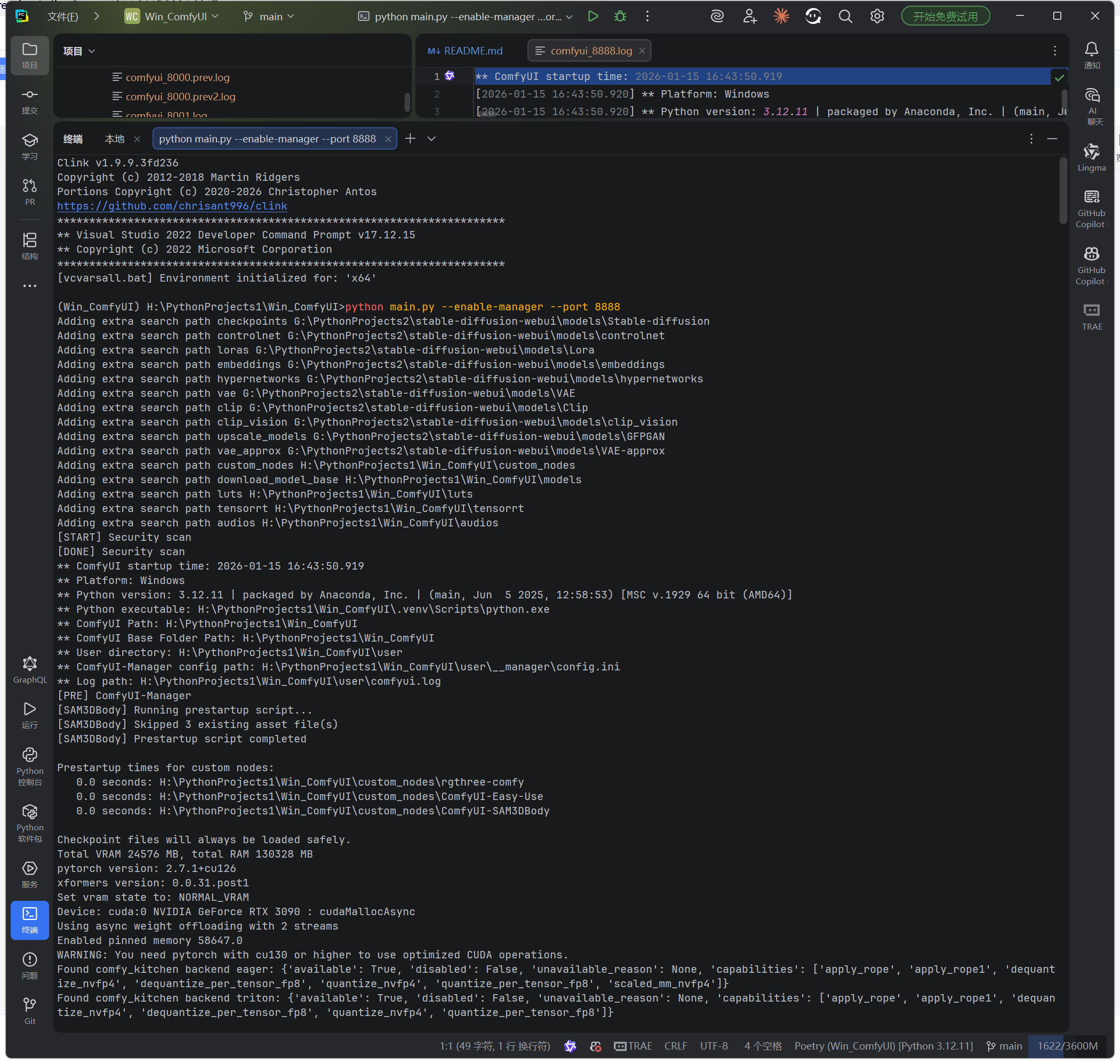The image size is (1120, 1064).
Task: Expand new terminal session options chevron
Action: tap(431, 139)
